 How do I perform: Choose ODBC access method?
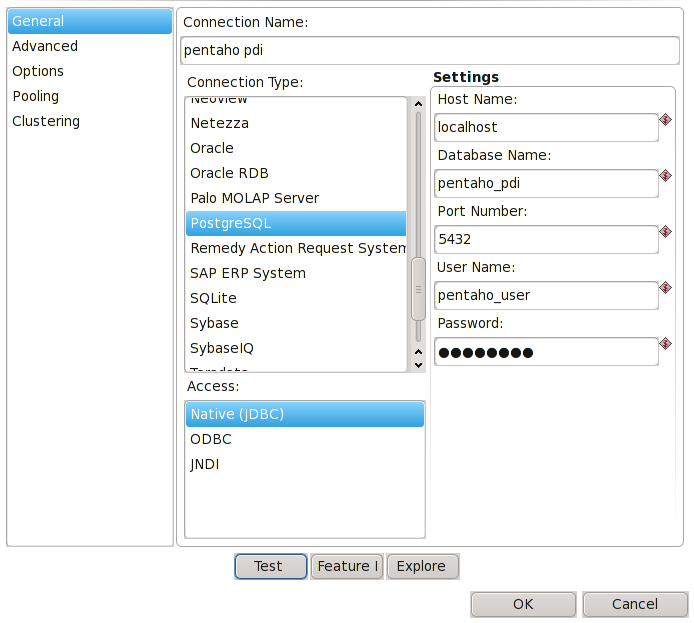pos(305,439)
